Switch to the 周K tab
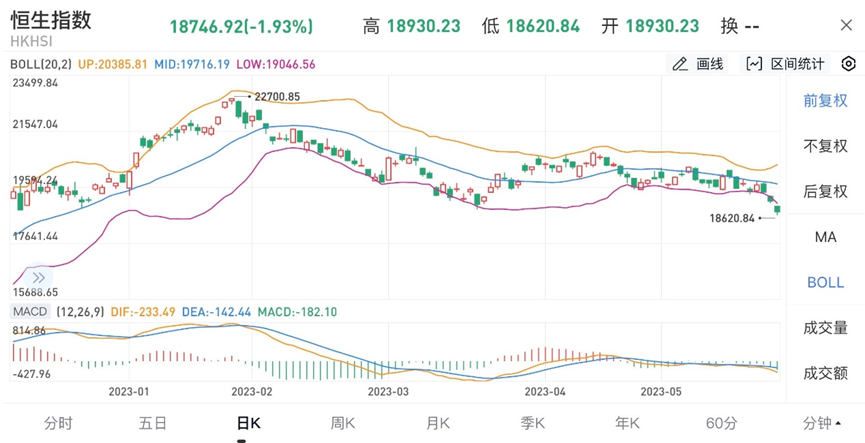Screen dimensions: 865x443 [343, 423]
